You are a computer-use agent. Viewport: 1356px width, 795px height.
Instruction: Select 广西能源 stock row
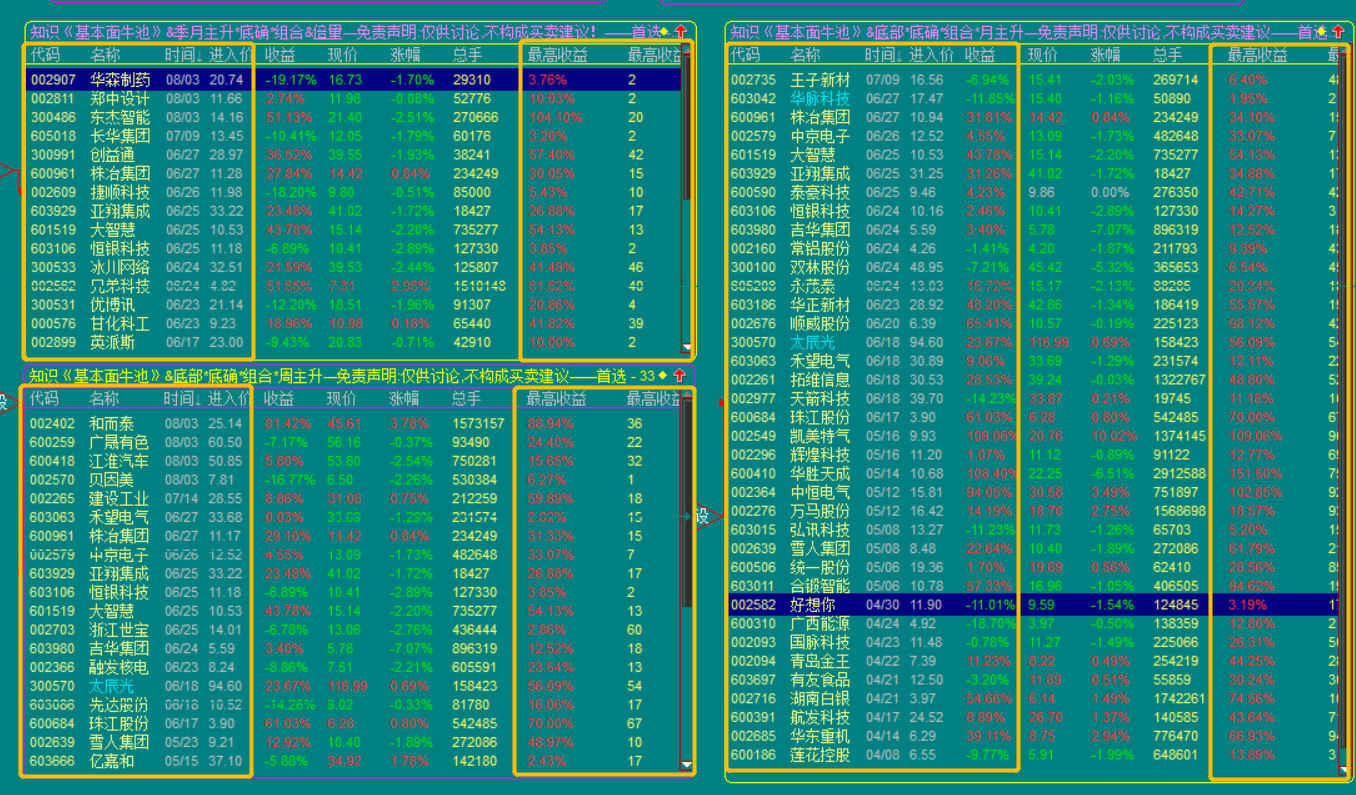pos(1034,623)
